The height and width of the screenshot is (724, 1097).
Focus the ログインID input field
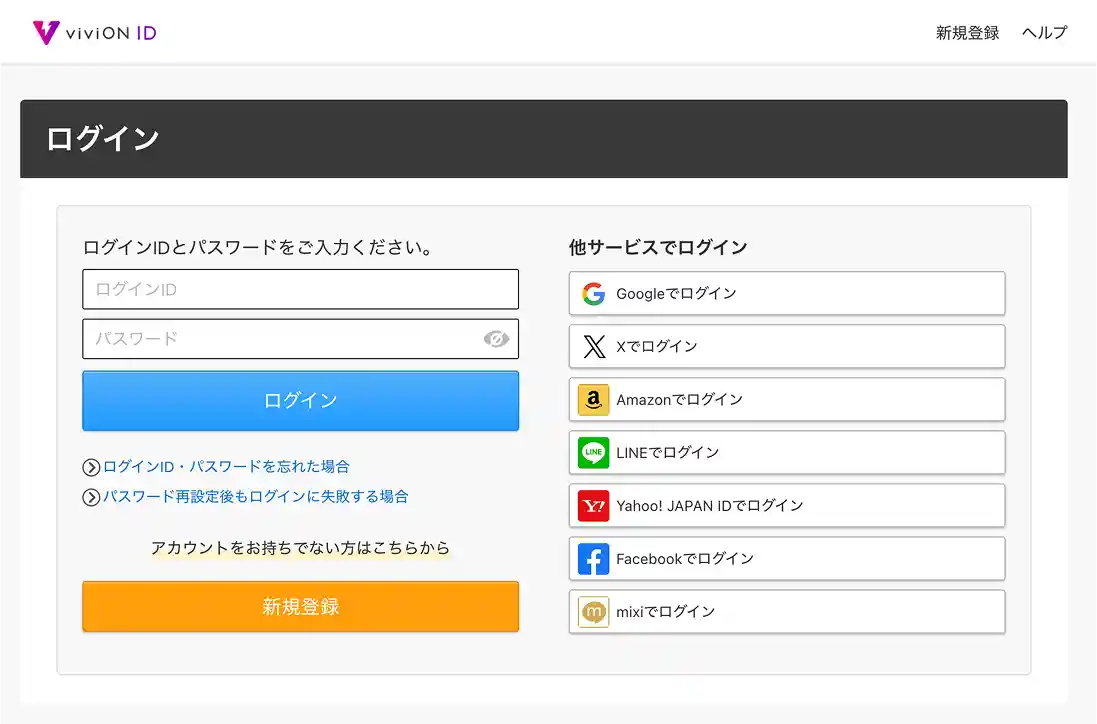click(x=301, y=290)
